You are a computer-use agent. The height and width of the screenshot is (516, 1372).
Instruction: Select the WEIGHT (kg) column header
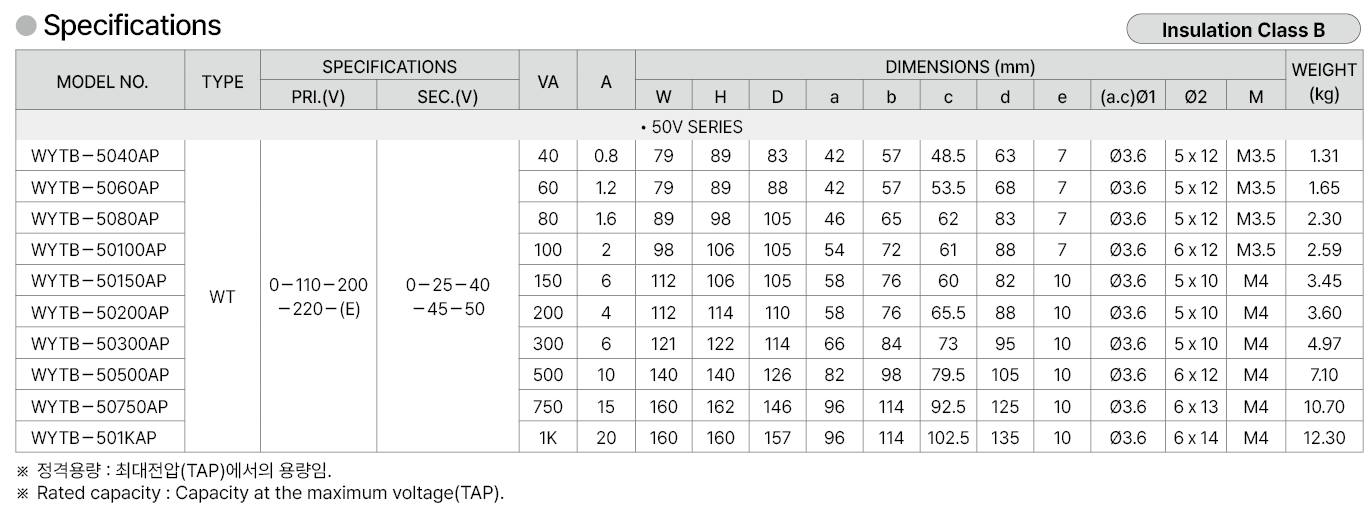[1324, 82]
